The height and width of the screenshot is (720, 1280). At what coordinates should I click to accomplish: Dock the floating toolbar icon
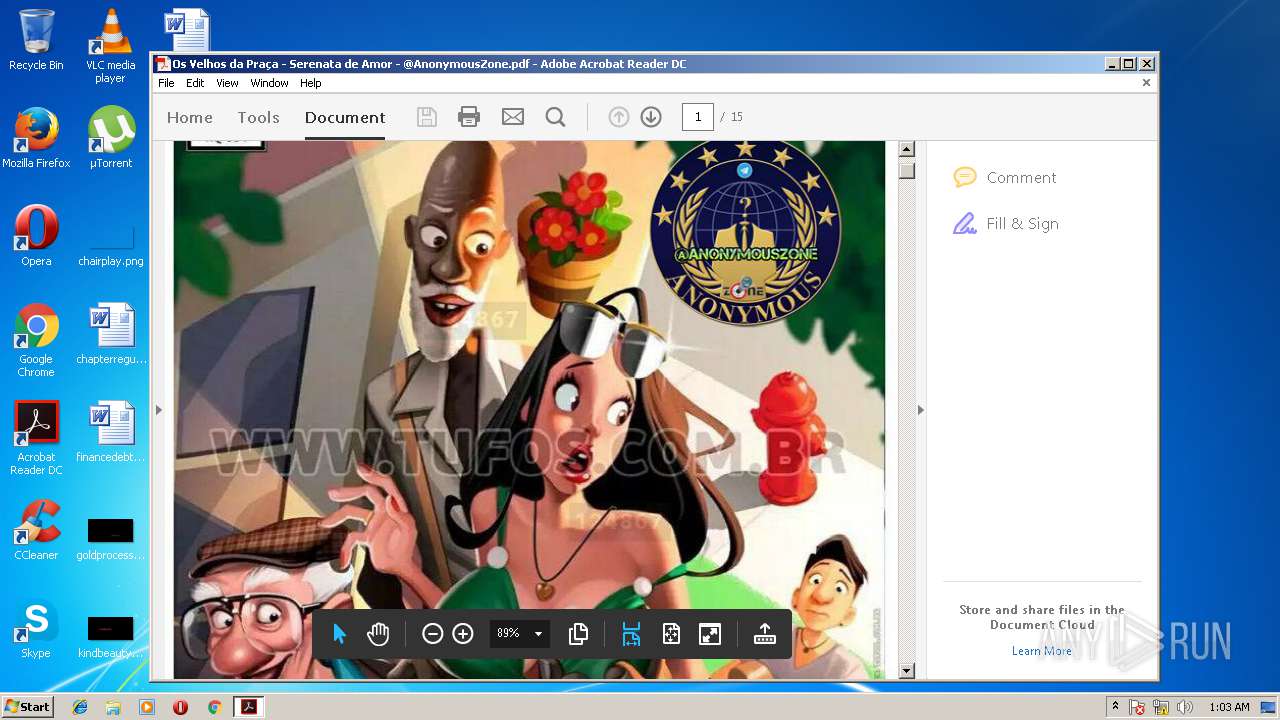coord(765,634)
